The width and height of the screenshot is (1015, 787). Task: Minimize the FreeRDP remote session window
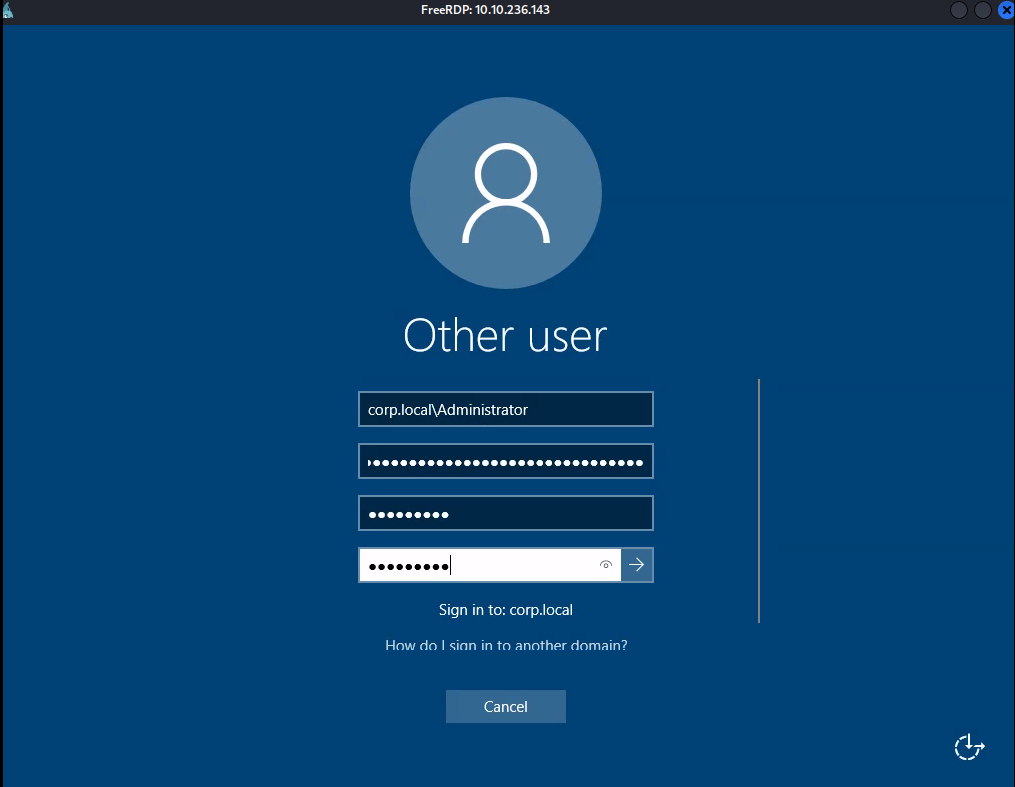(959, 9)
